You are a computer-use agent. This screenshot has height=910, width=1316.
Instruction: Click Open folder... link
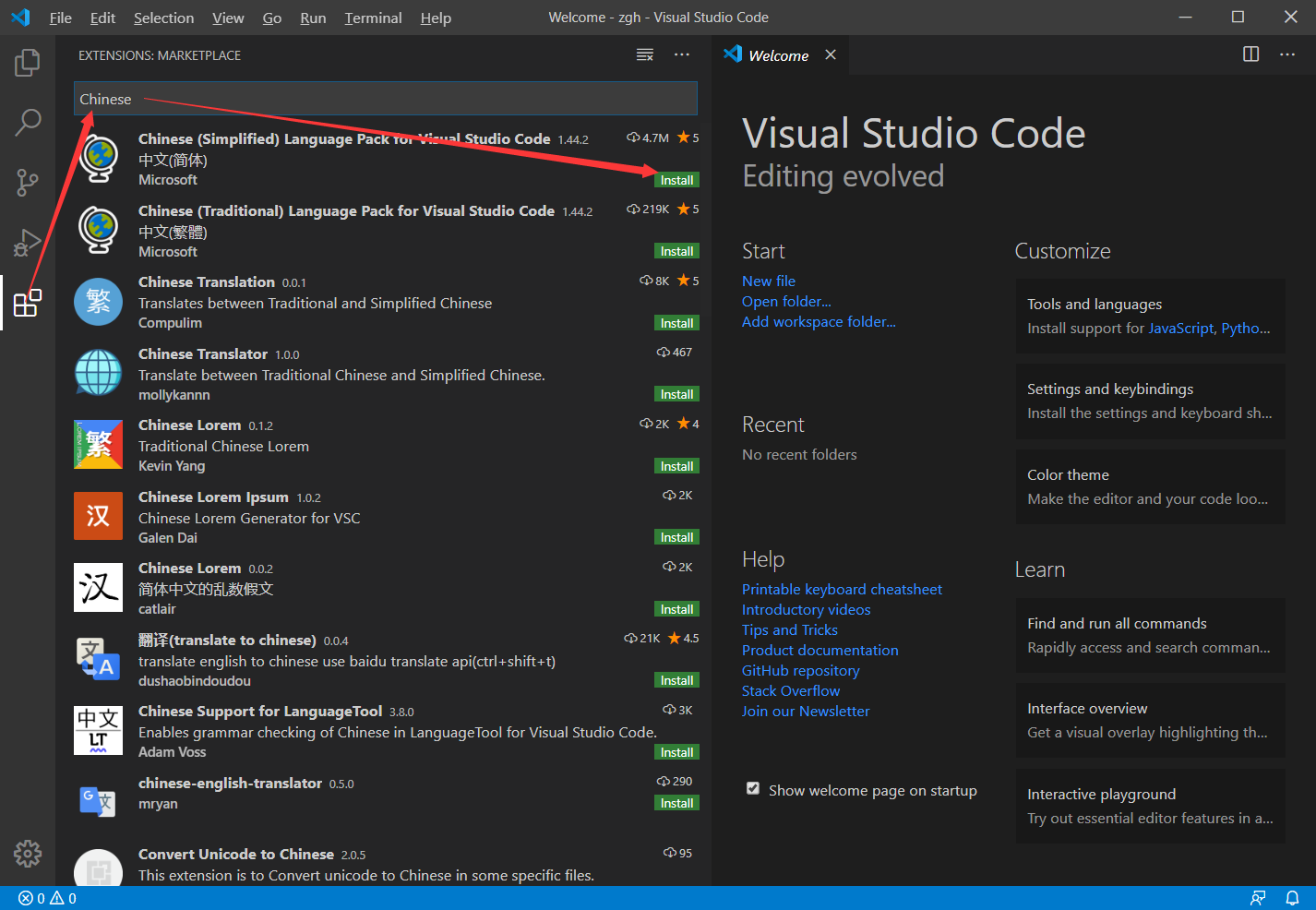pyautogui.click(x=786, y=301)
